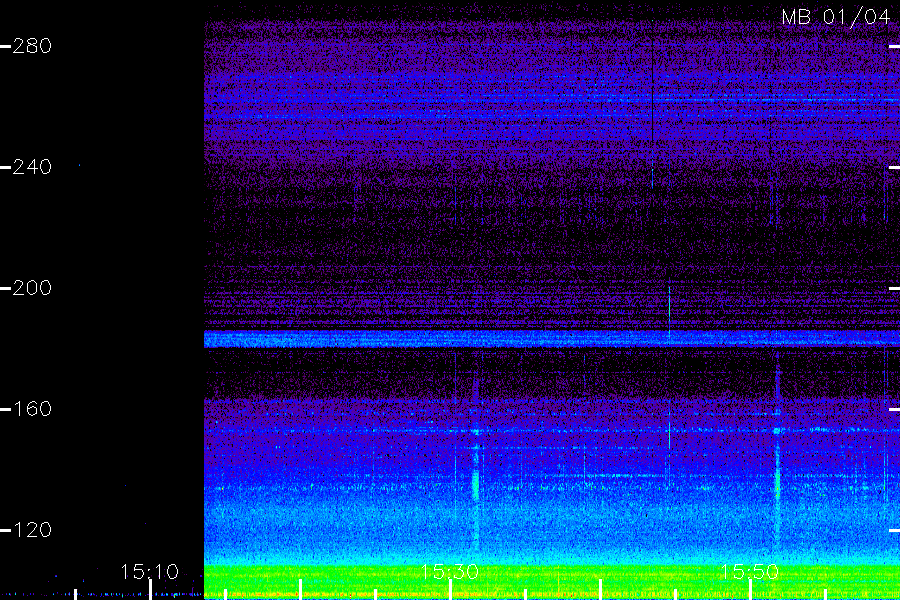Click the 15:10 time label

pyautogui.click(x=150, y=572)
